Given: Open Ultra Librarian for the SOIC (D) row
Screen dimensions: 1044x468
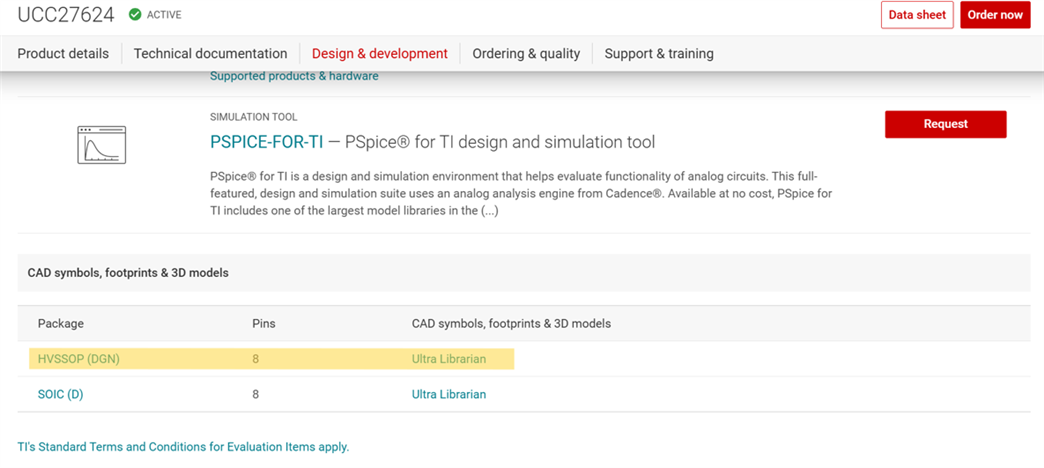Looking at the screenshot, I should coord(449,394).
